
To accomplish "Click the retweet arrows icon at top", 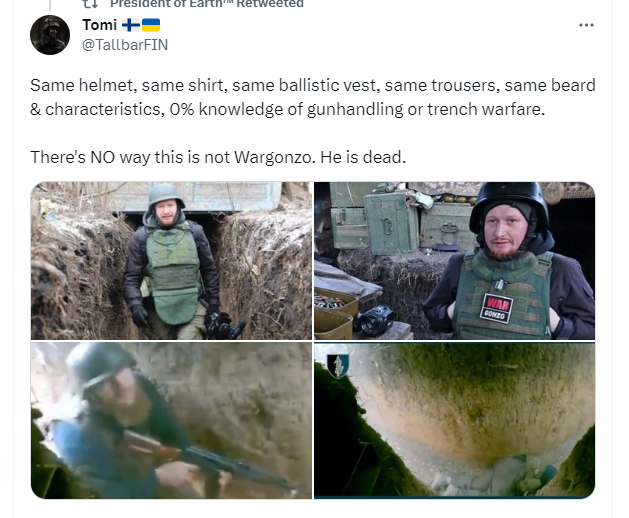I will click(90, 4).
